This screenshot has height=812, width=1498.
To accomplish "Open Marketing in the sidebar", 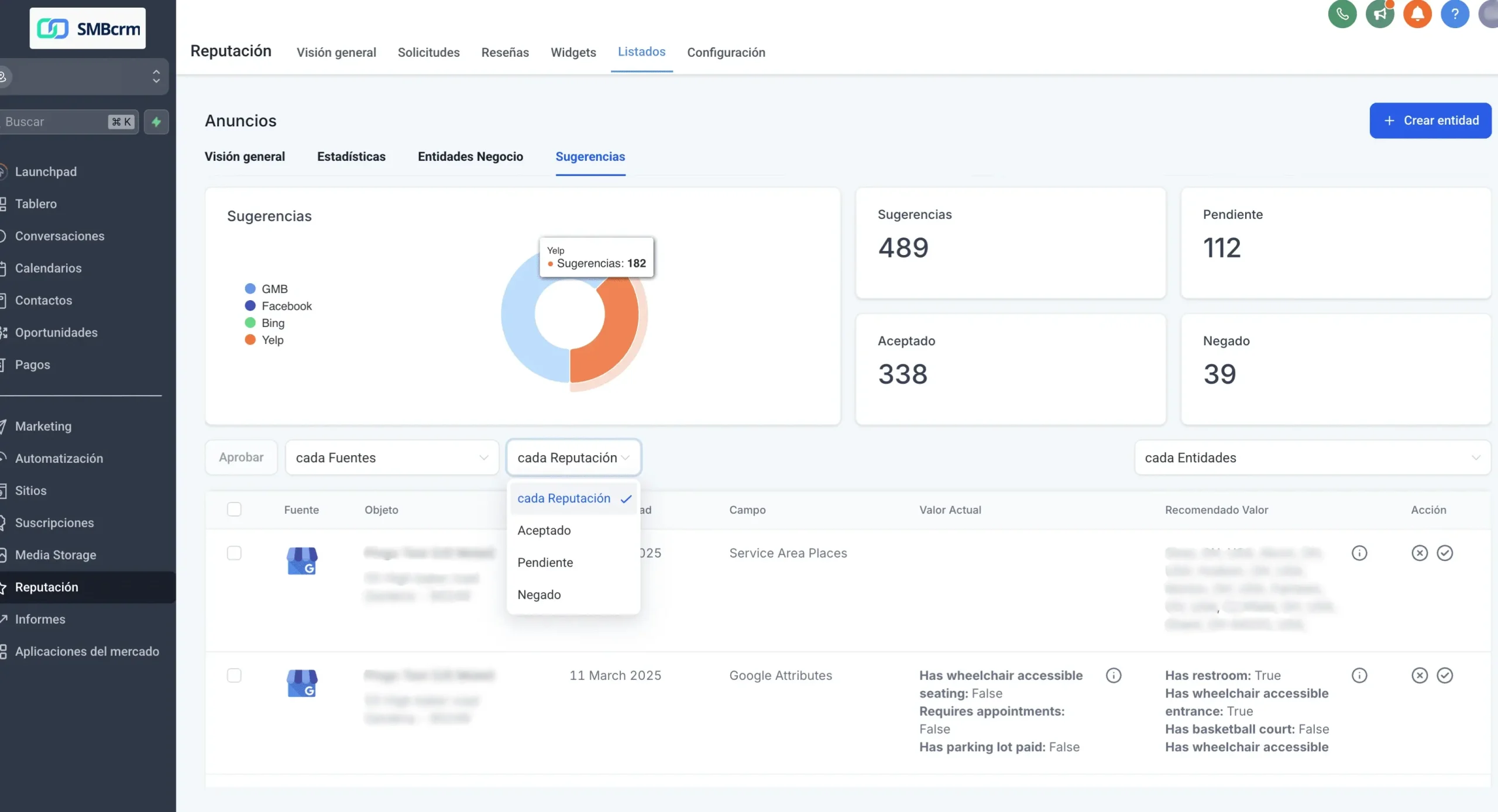I will click(x=43, y=426).
